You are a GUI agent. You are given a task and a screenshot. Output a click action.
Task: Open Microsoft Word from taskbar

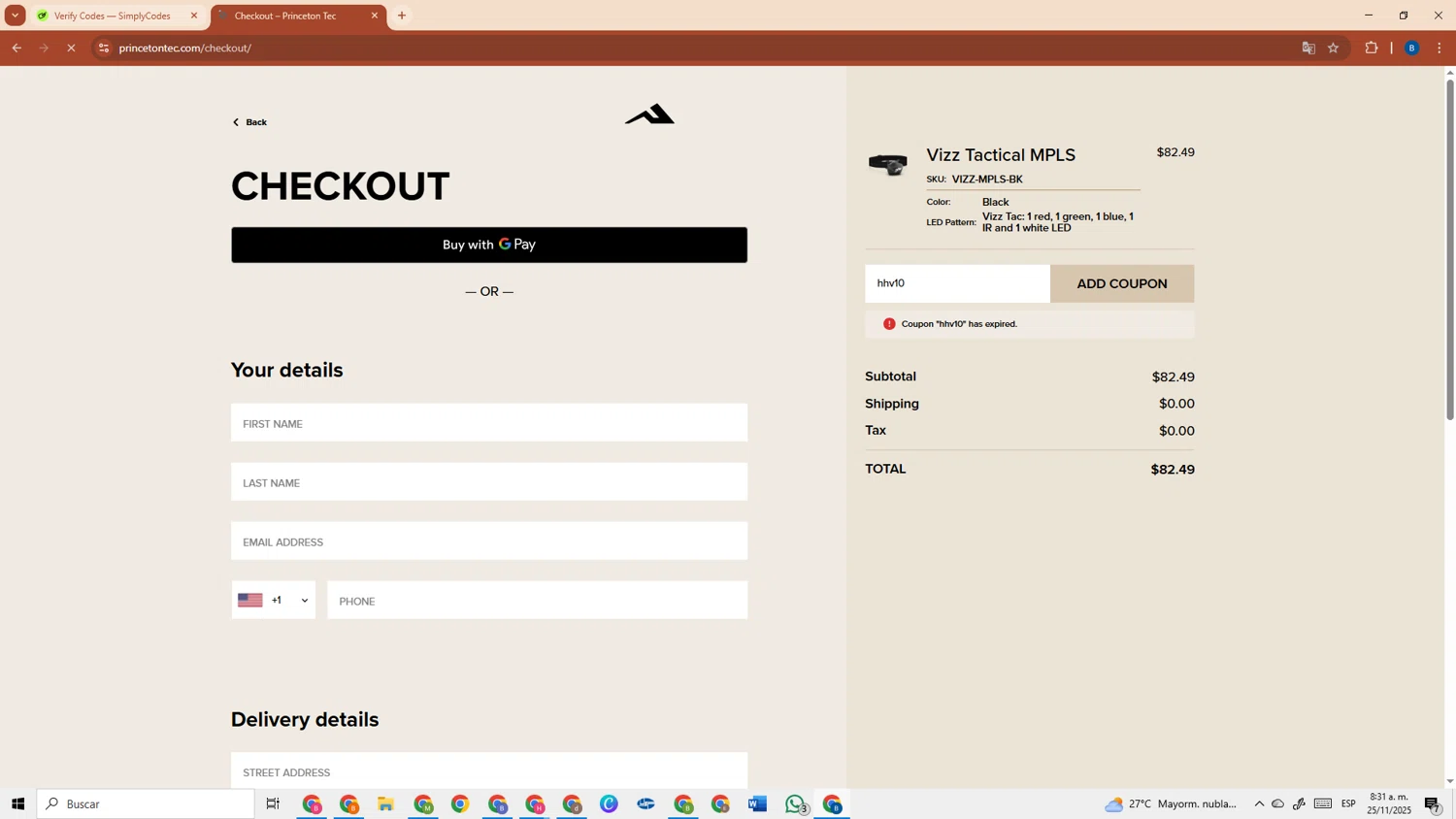[758, 803]
